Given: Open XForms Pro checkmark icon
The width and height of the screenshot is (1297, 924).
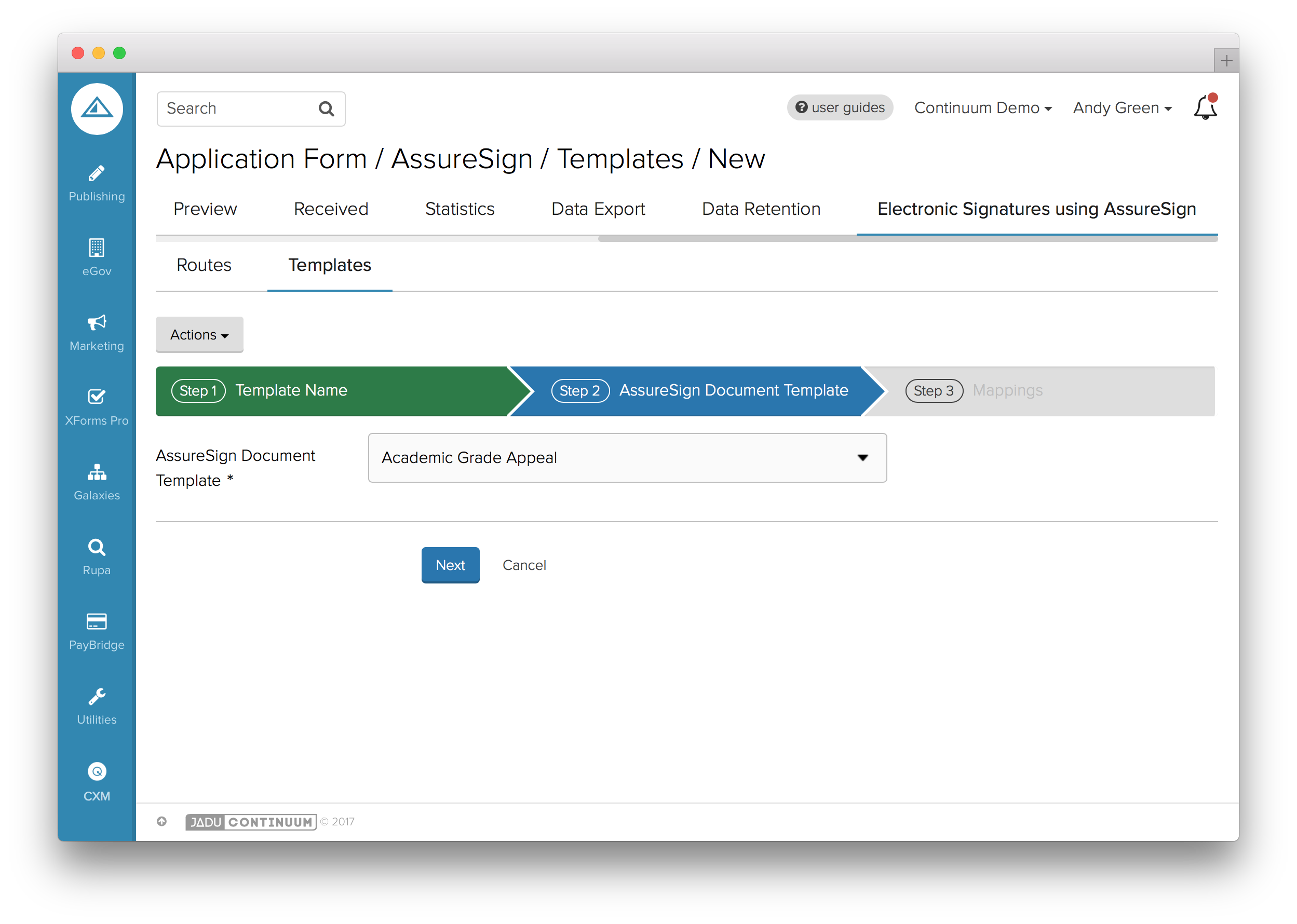Looking at the screenshot, I should point(96,397).
